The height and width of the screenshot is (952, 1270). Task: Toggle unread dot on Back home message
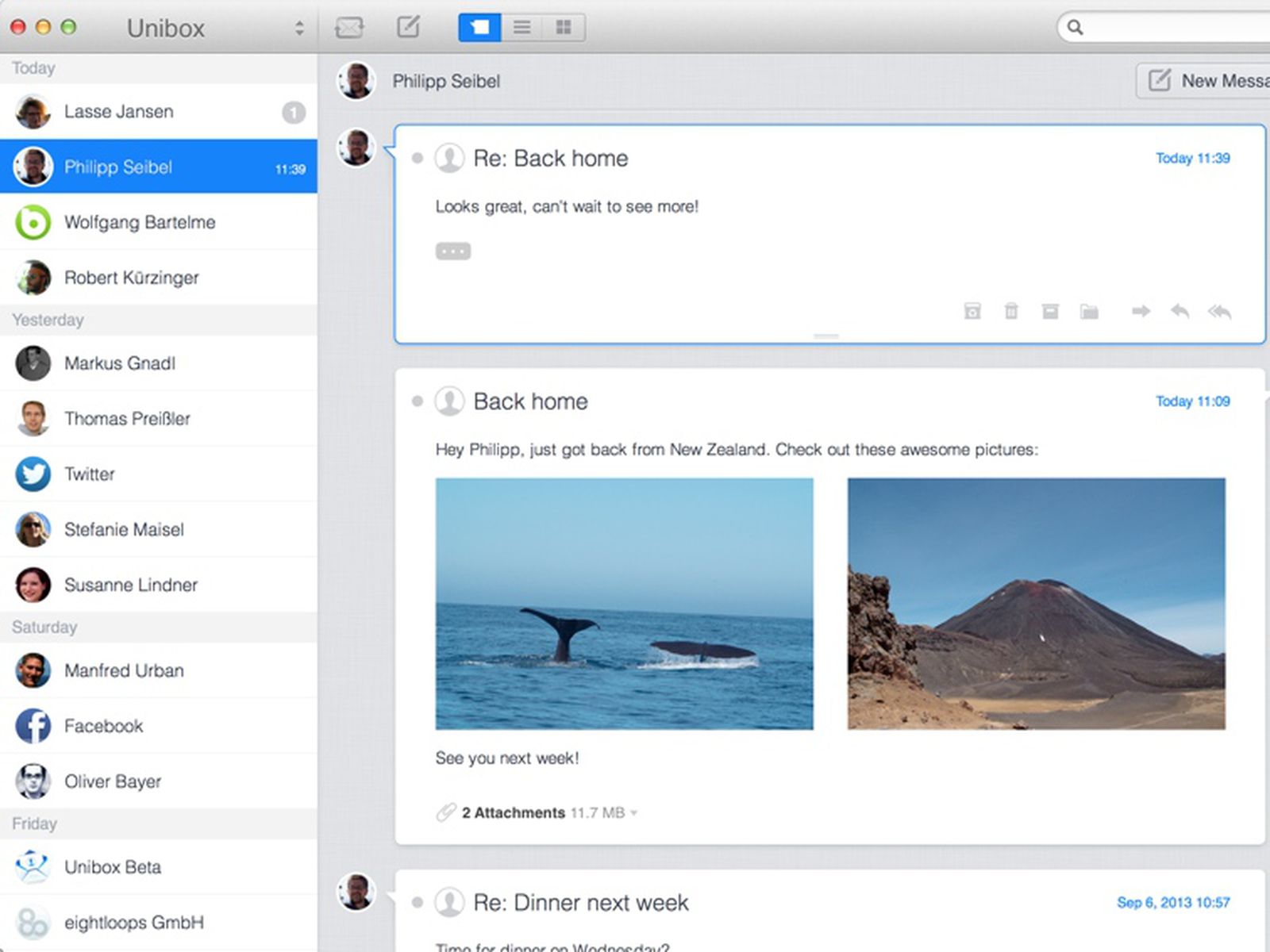click(418, 401)
